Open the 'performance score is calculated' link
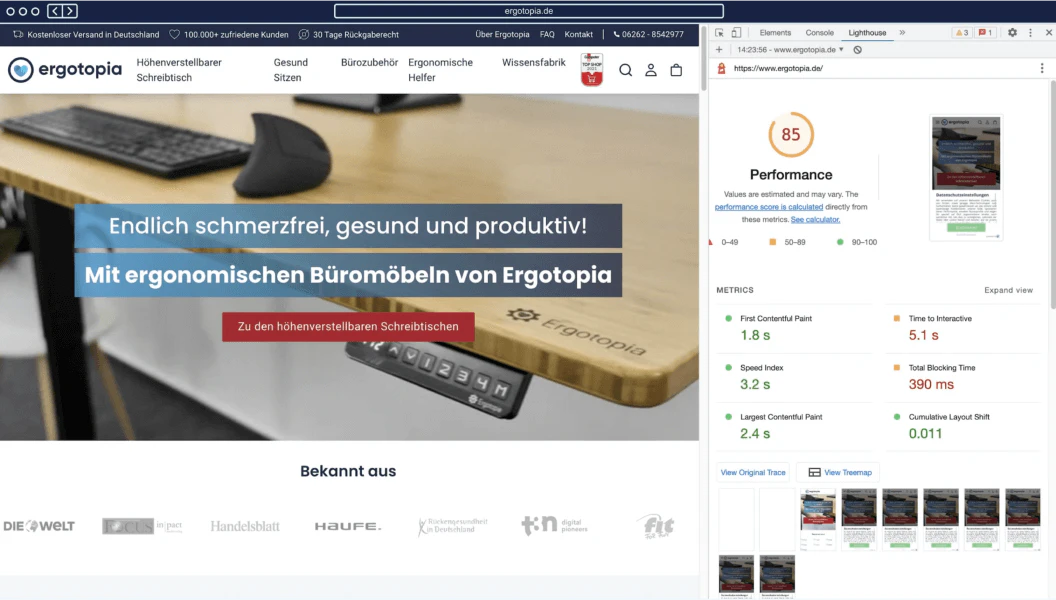The image size is (1056, 600). pyautogui.click(x=768, y=207)
